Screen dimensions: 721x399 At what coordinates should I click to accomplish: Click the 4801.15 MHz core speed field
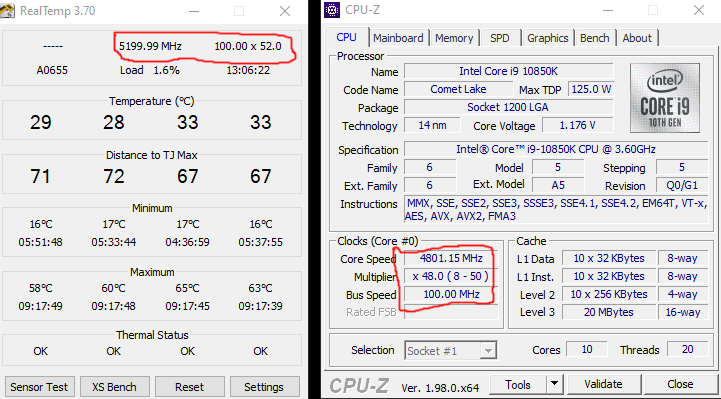click(x=452, y=258)
